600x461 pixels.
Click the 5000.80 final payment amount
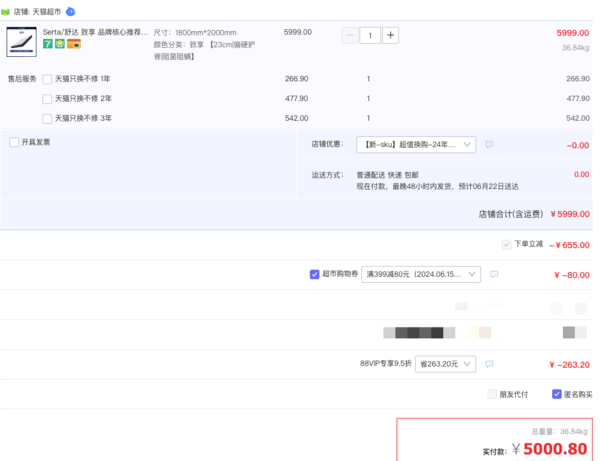555,449
